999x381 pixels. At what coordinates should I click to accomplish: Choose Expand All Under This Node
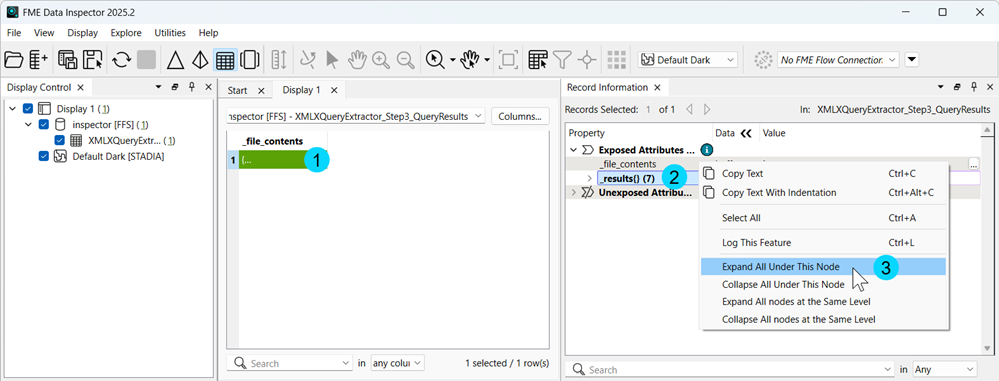(x=823, y=266)
